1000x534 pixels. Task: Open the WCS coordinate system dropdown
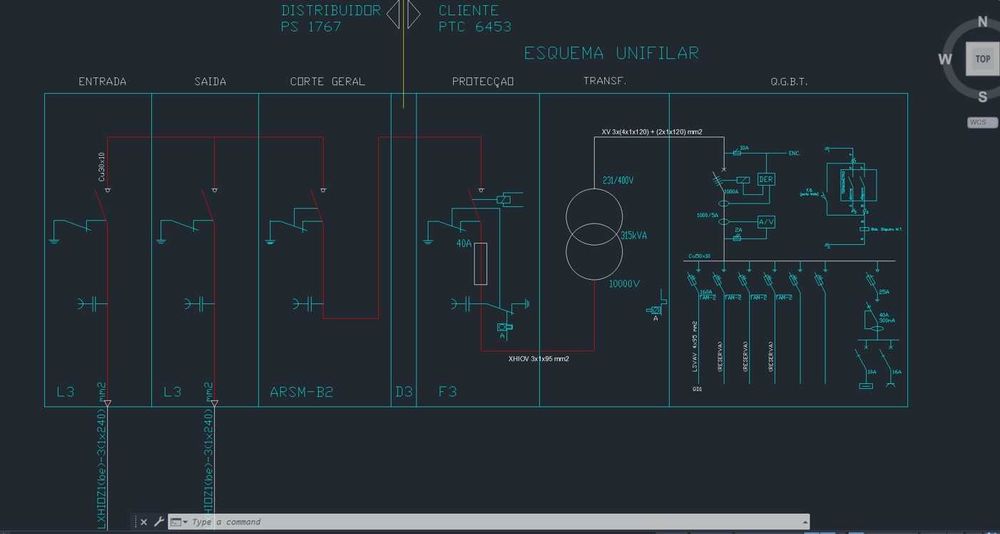(x=982, y=122)
